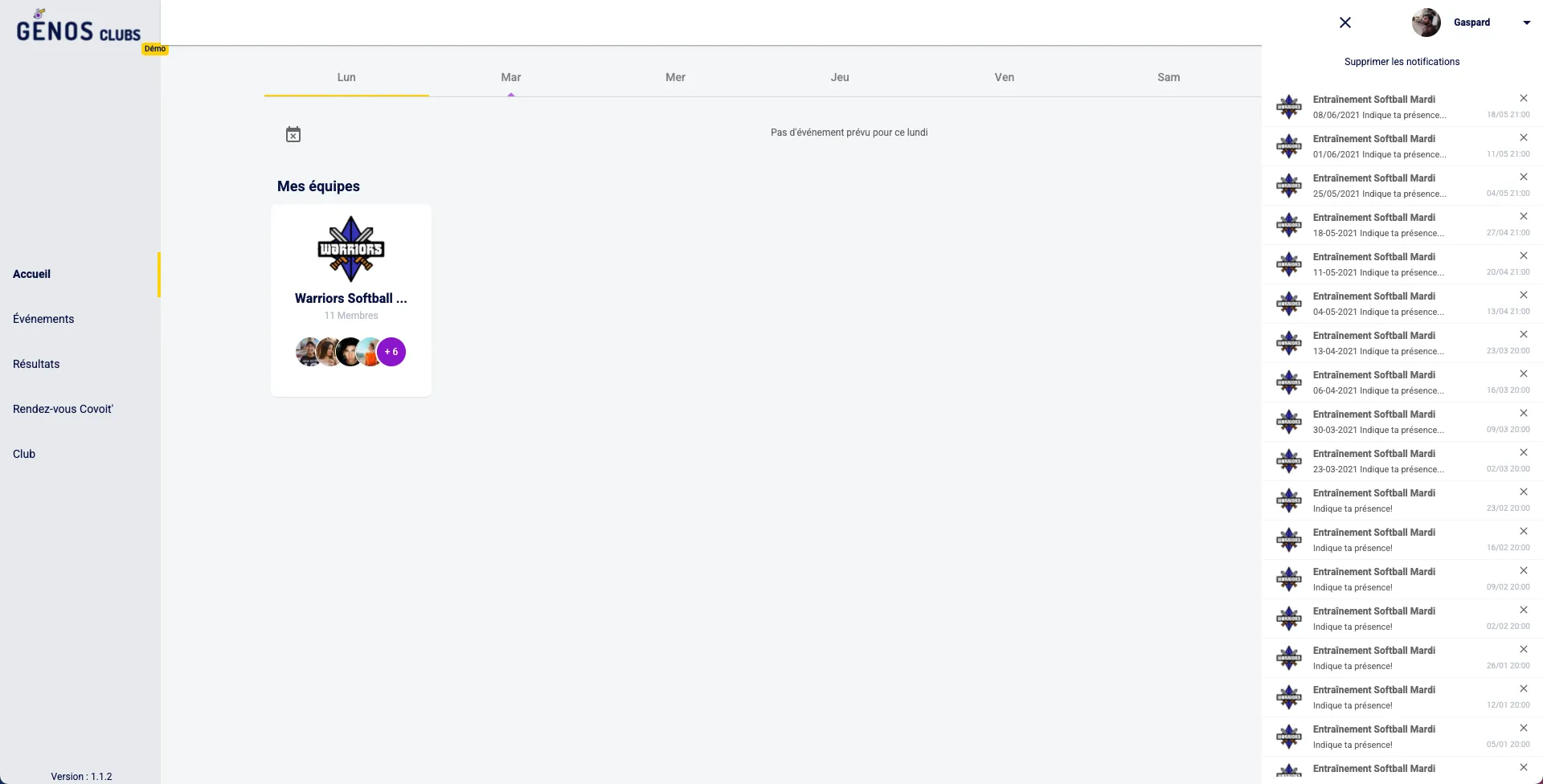The height and width of the screenshot is (784, 1543).
Task: Open the Warriors Softball team name link
Action: tap(350, 298)
